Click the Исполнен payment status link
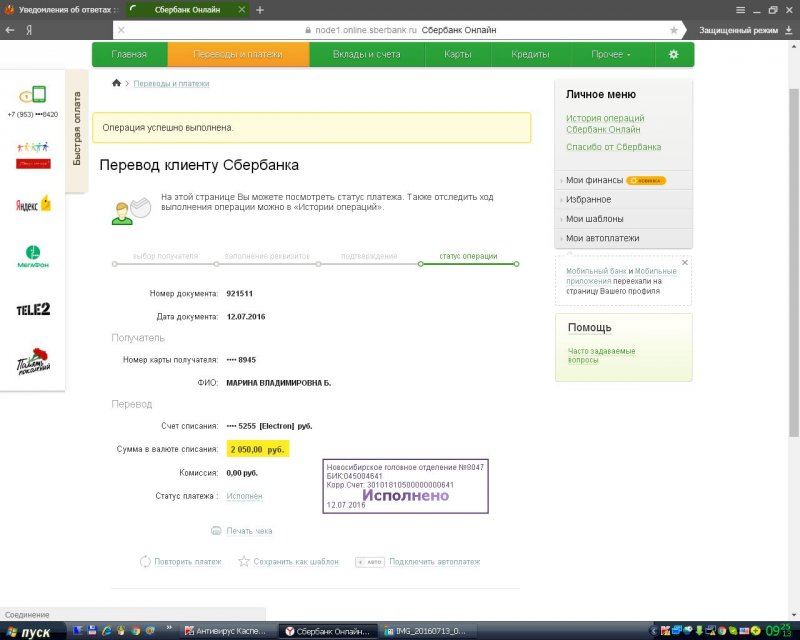 244,496
